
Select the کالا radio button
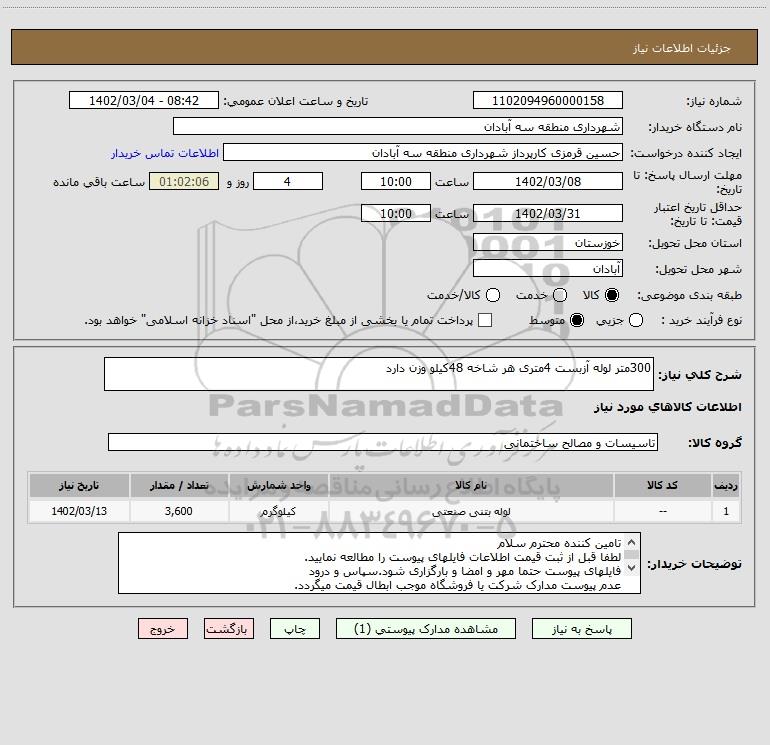tap(612, 295)
